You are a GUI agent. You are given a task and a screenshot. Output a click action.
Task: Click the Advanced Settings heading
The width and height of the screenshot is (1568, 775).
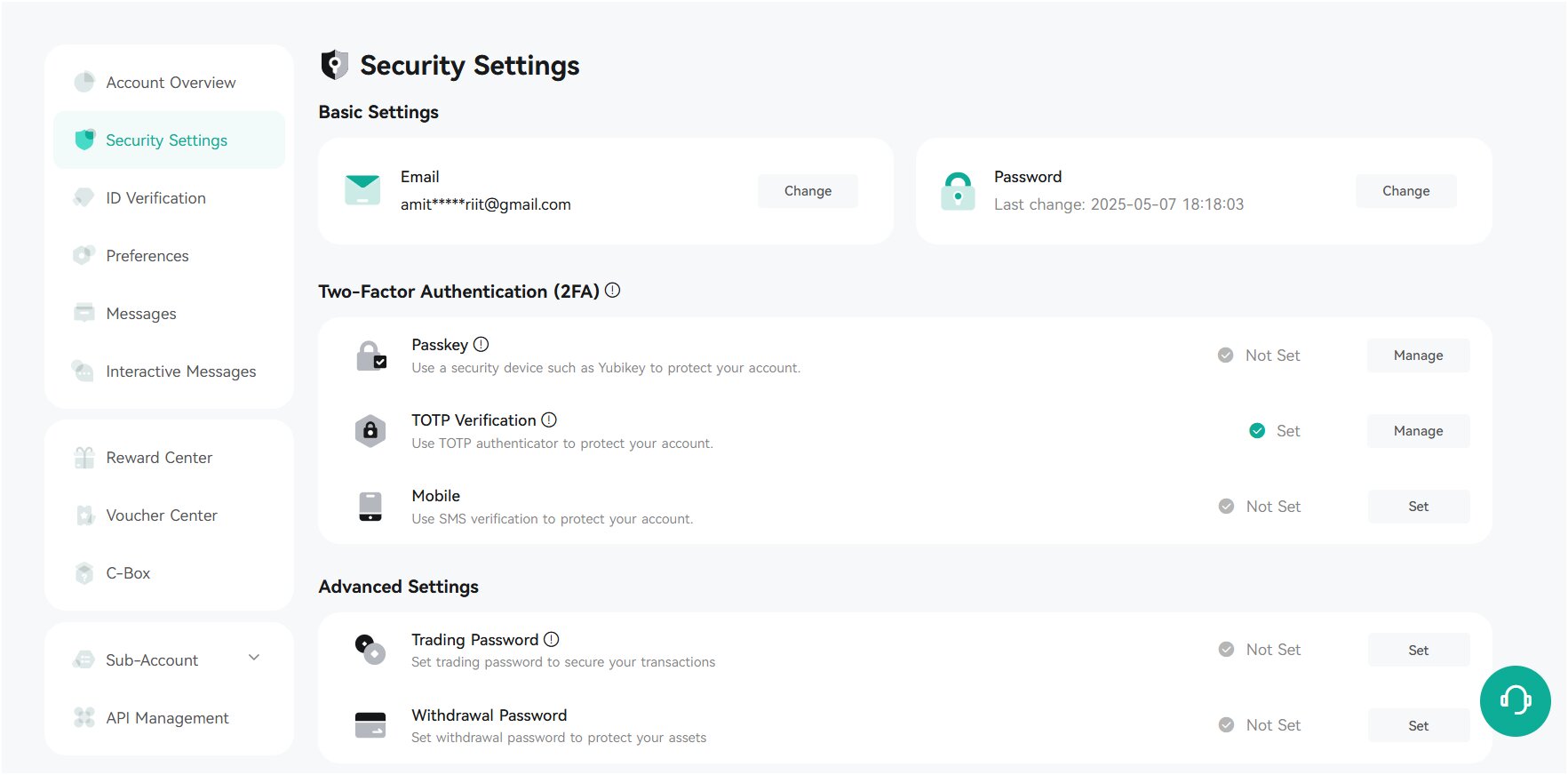pos(398,587)
